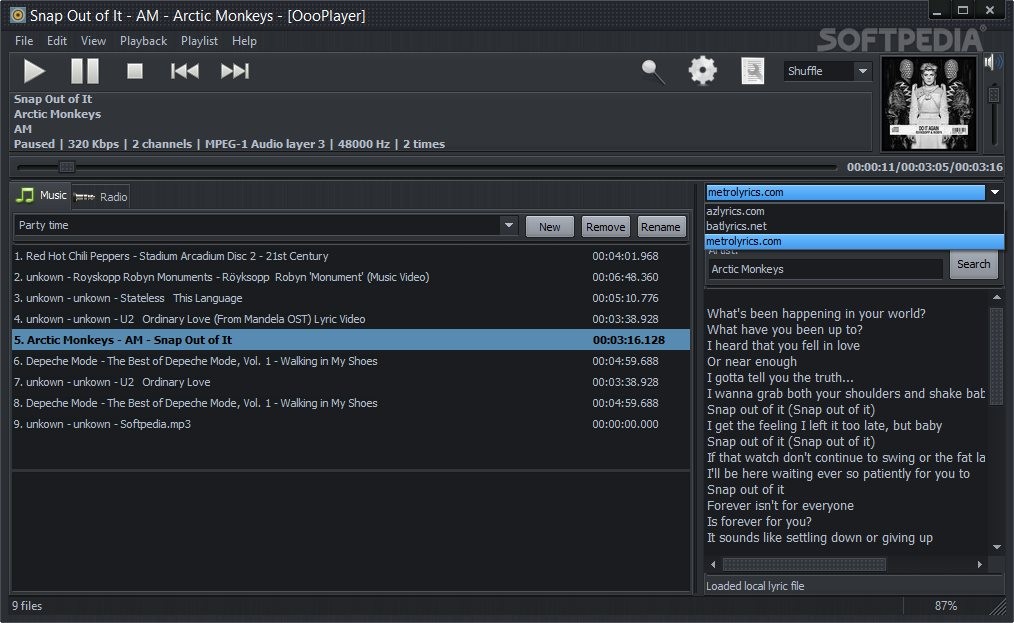
Task: Click the lyrics horizontal scrollbar left arrow
Action: [713, 564]
